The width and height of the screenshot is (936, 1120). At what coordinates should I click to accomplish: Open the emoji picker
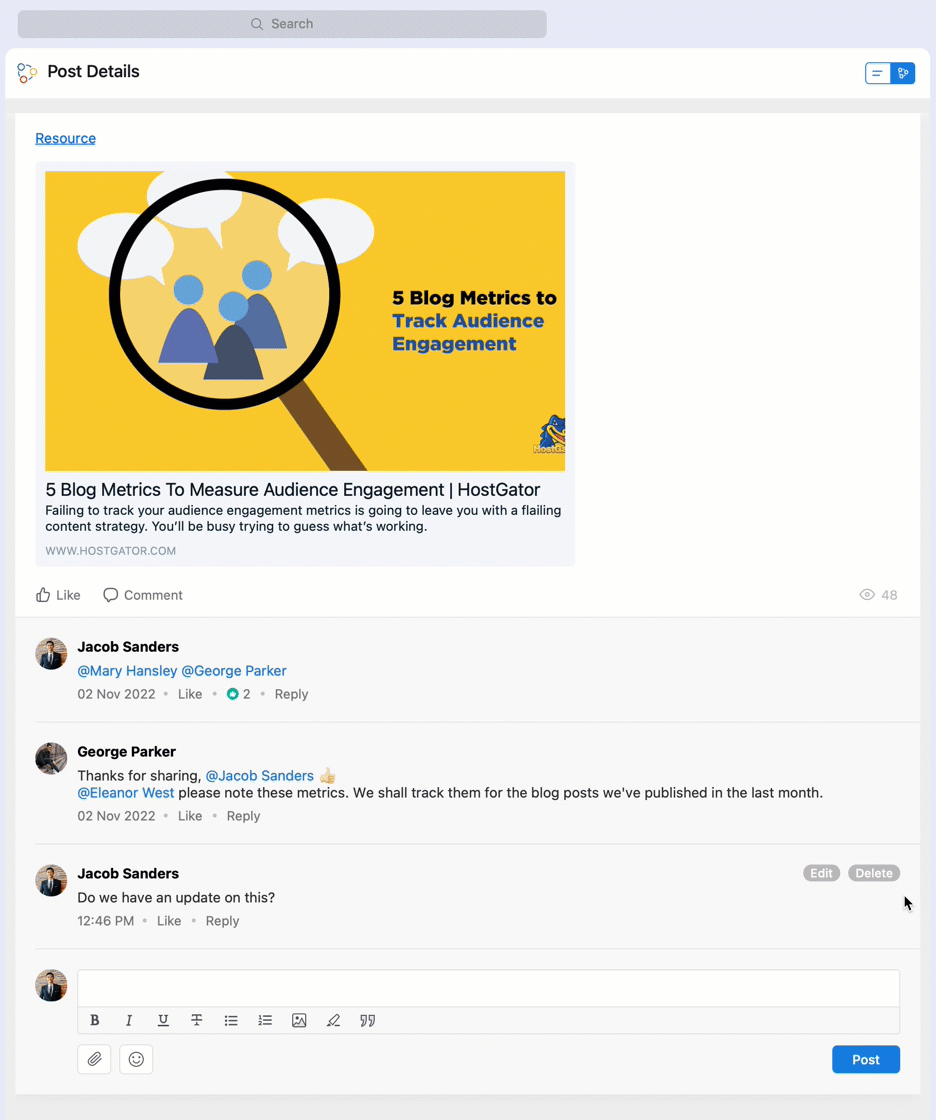tap(136, 1059)
